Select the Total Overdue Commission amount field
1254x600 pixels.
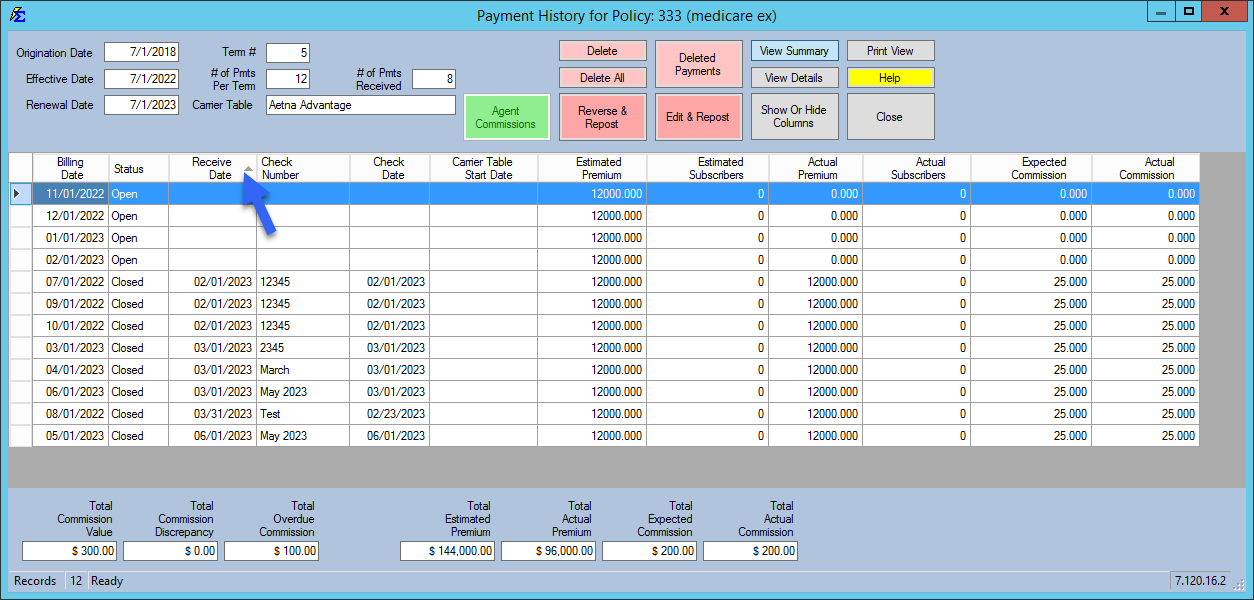click(271, 550)
